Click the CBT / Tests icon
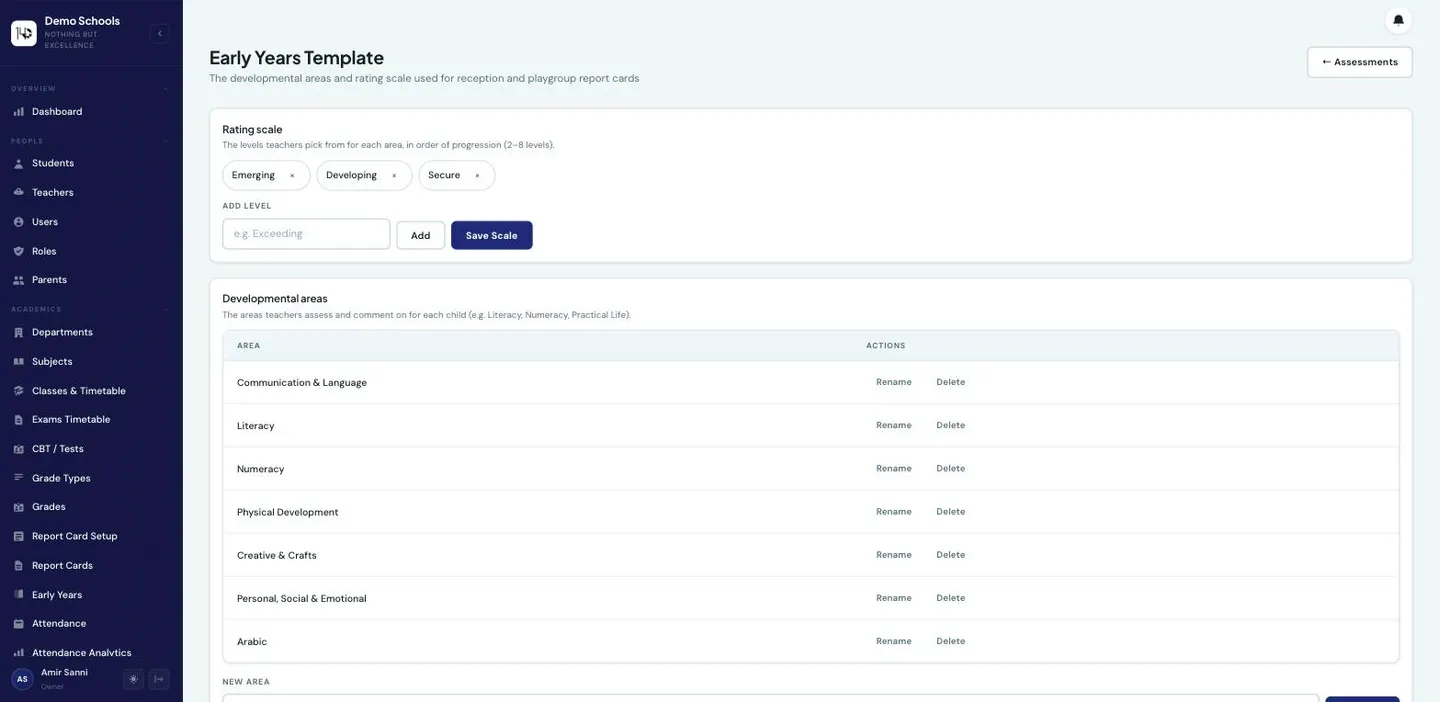Viewport: 1440px width, 702px height. (x=18, y=449)
